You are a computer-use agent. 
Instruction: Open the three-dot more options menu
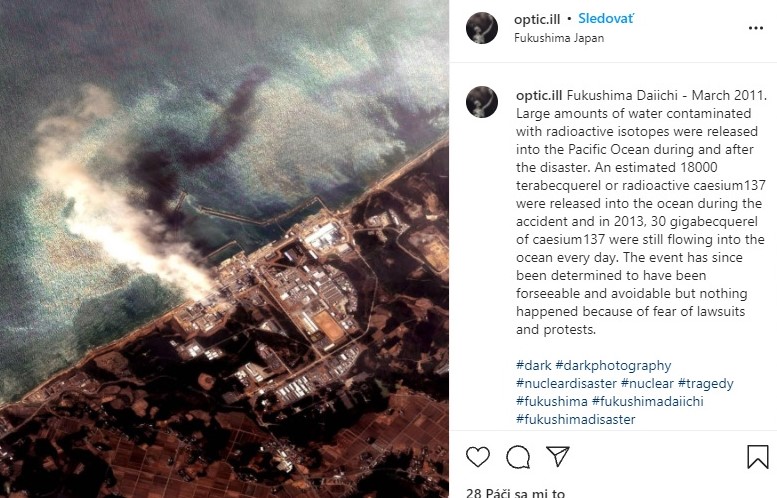(756, 28)
